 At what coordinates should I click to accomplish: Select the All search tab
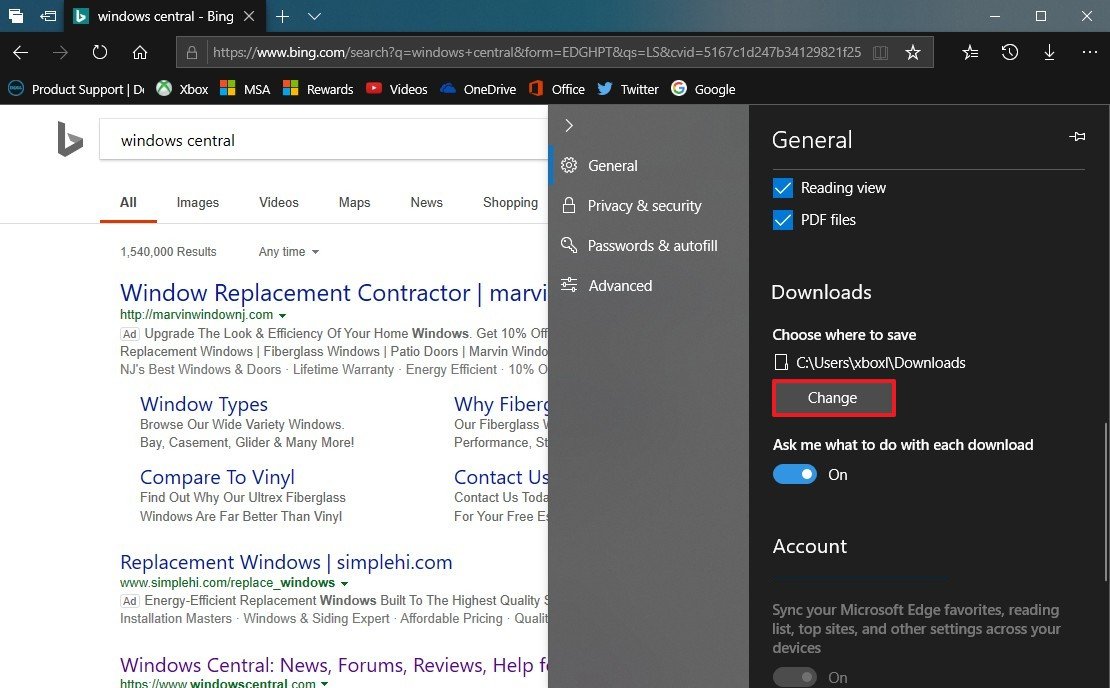[128, 202]
